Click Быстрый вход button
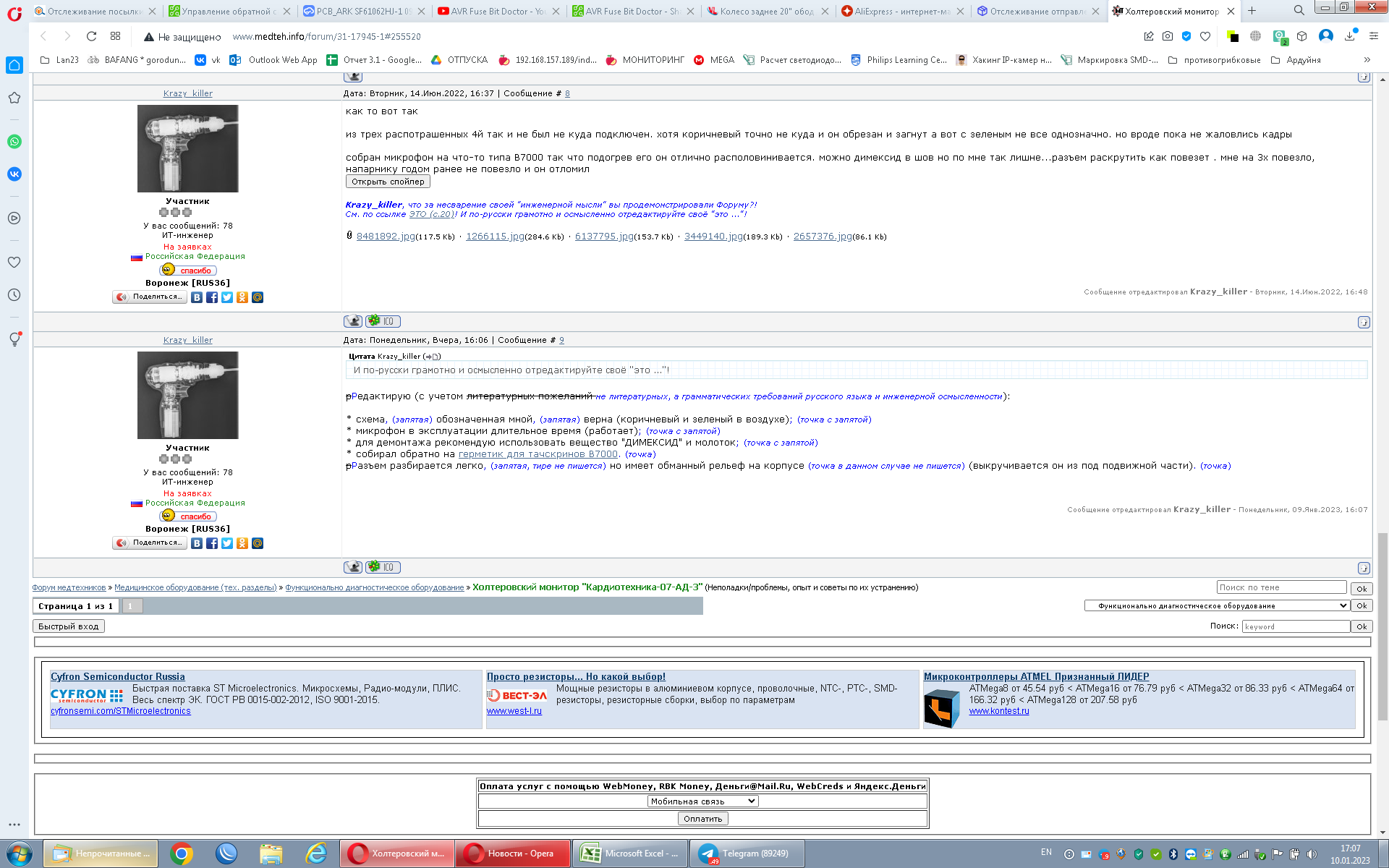 pos(69,626)
